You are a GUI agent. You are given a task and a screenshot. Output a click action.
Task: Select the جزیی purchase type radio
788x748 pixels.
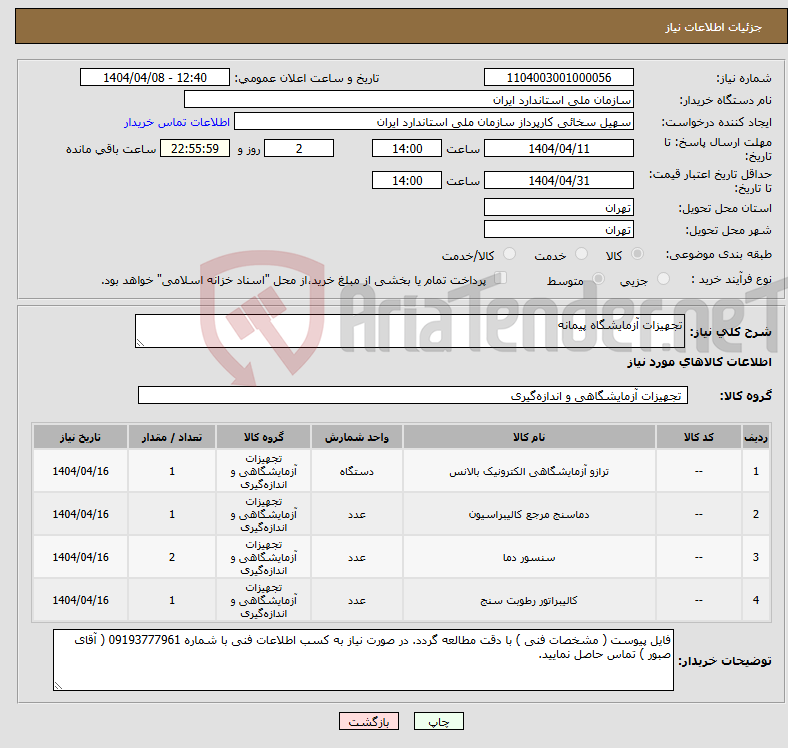663,278
